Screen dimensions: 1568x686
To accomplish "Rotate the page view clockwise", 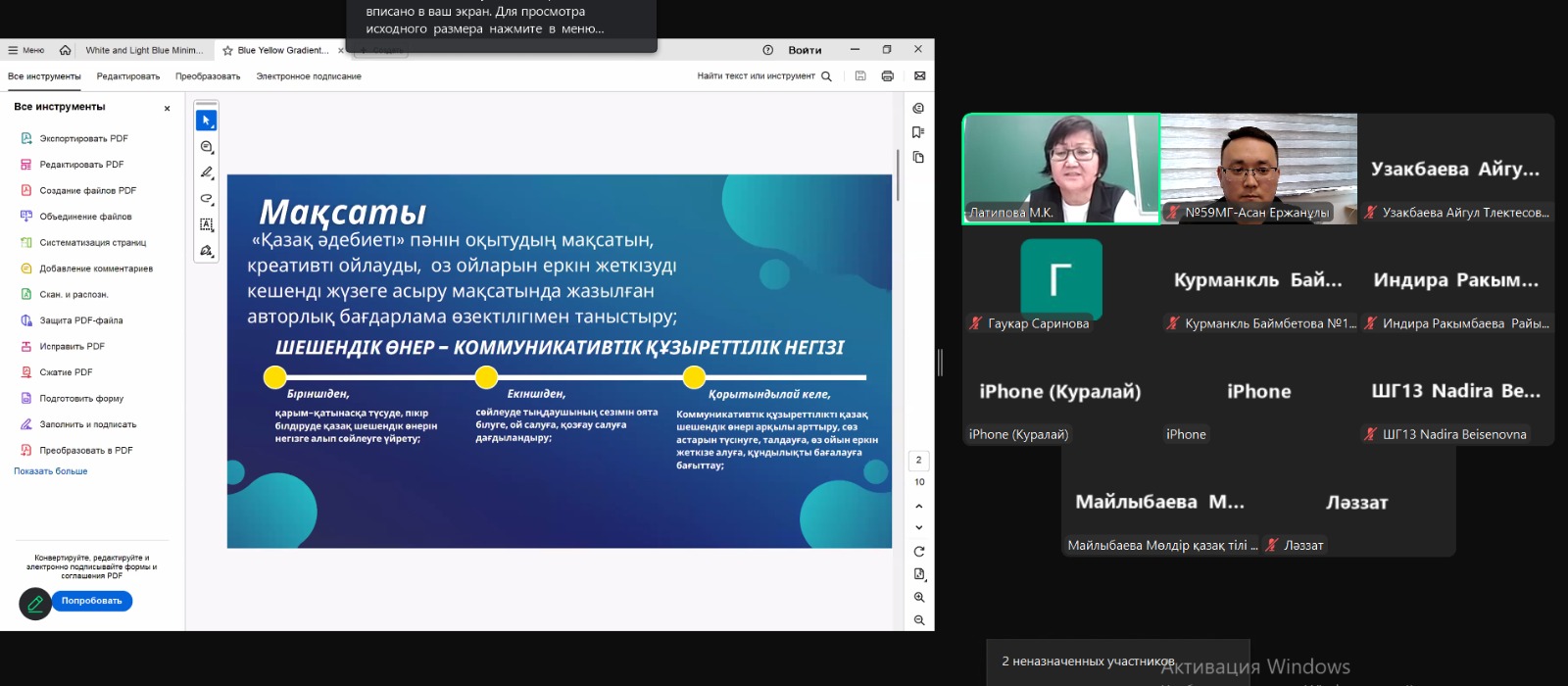I will coord(919,552).
